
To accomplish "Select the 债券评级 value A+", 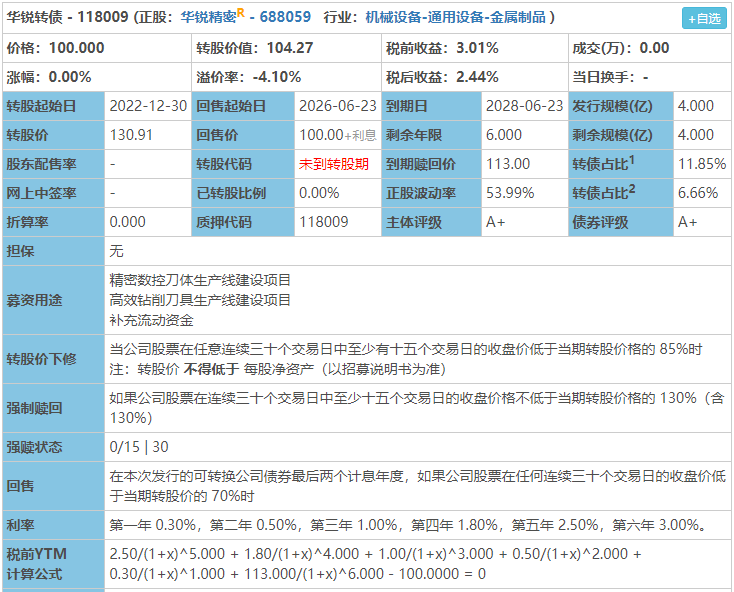I will 688,222.
